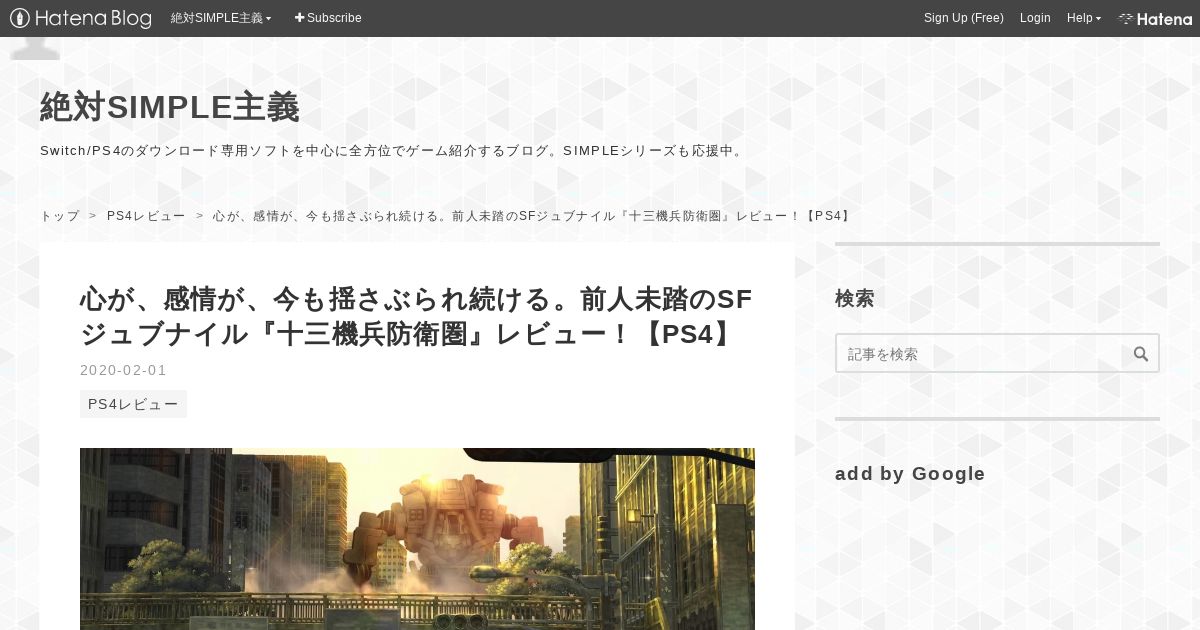Open the 十三機兵防衛圏 review article title

[416, 316]
